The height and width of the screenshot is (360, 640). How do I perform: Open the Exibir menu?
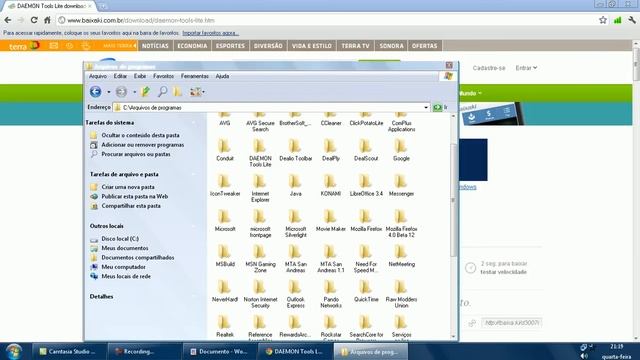point(140,76)
